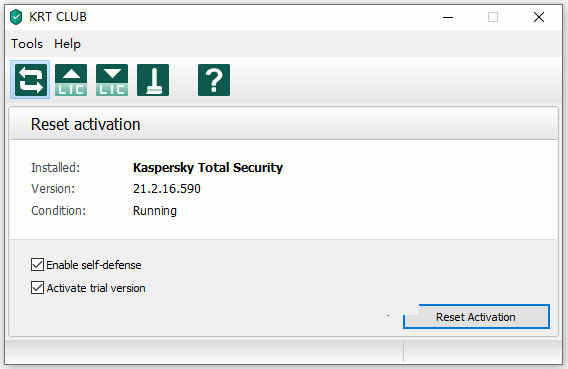Click the Reset activation panel heading
Image resolution: width=568 pixels, height=369 pixels.
(x=85, y=124)
